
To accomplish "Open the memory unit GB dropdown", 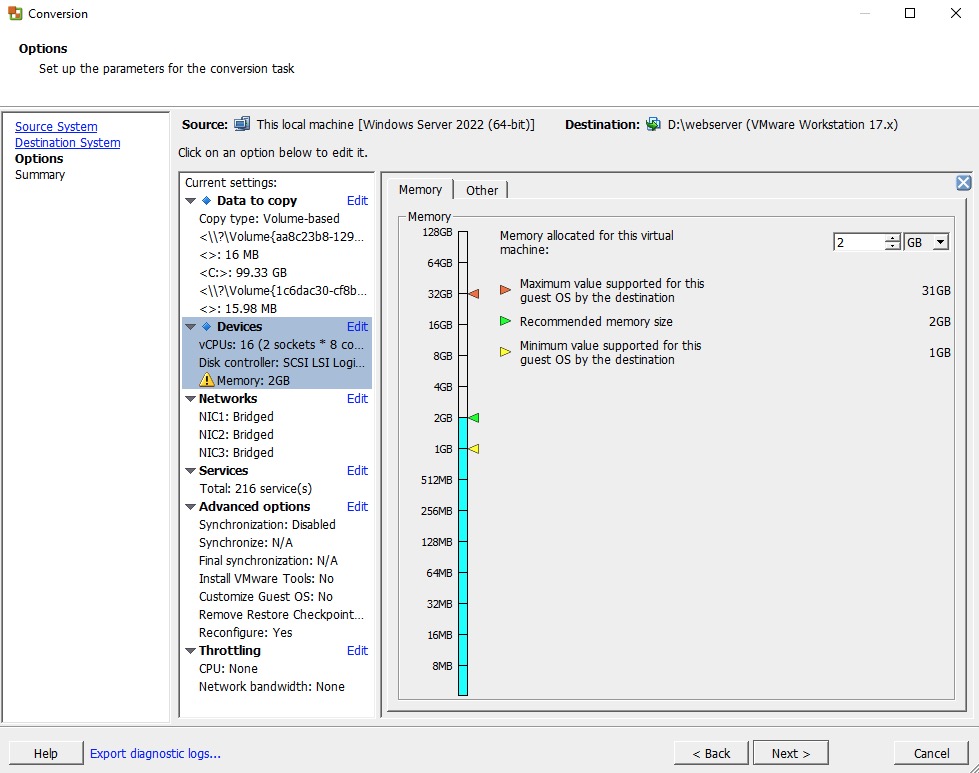I will [941, 242].
